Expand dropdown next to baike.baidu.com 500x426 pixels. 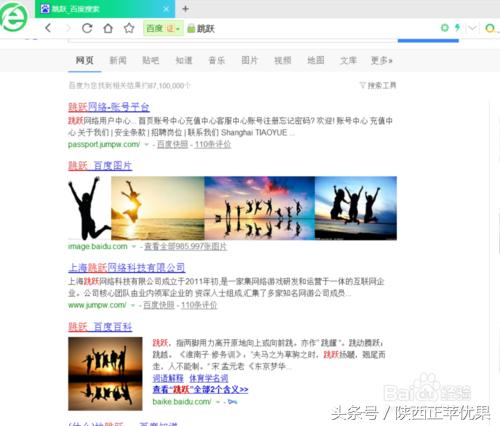pos(218,402)
